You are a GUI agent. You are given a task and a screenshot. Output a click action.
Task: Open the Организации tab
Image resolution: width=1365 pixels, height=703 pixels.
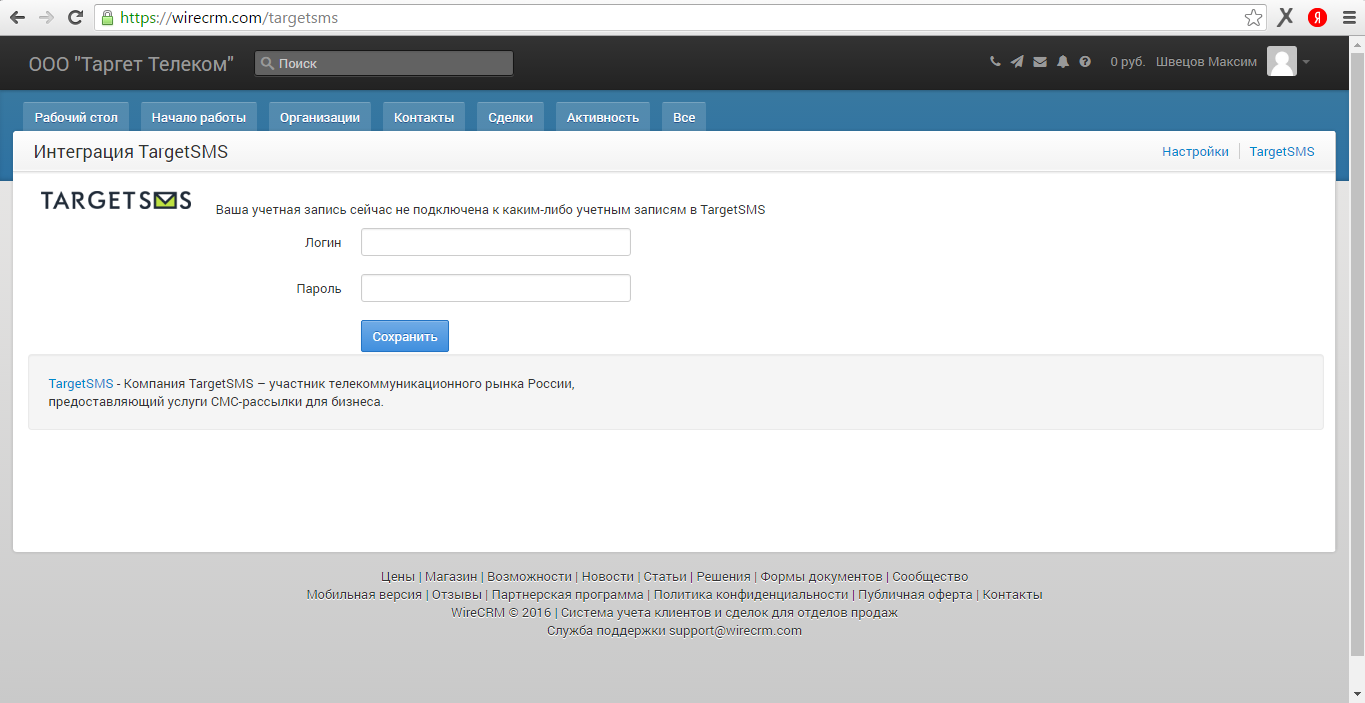click(x=320, y=117)
